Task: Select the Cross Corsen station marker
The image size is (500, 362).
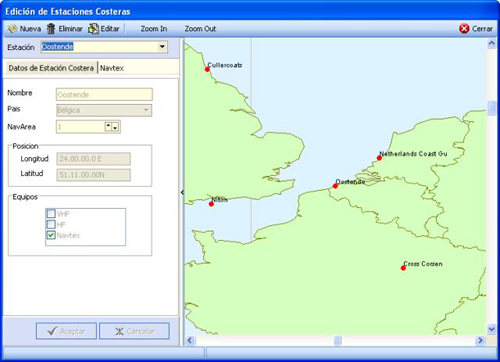Action: [x=403, y=268]
